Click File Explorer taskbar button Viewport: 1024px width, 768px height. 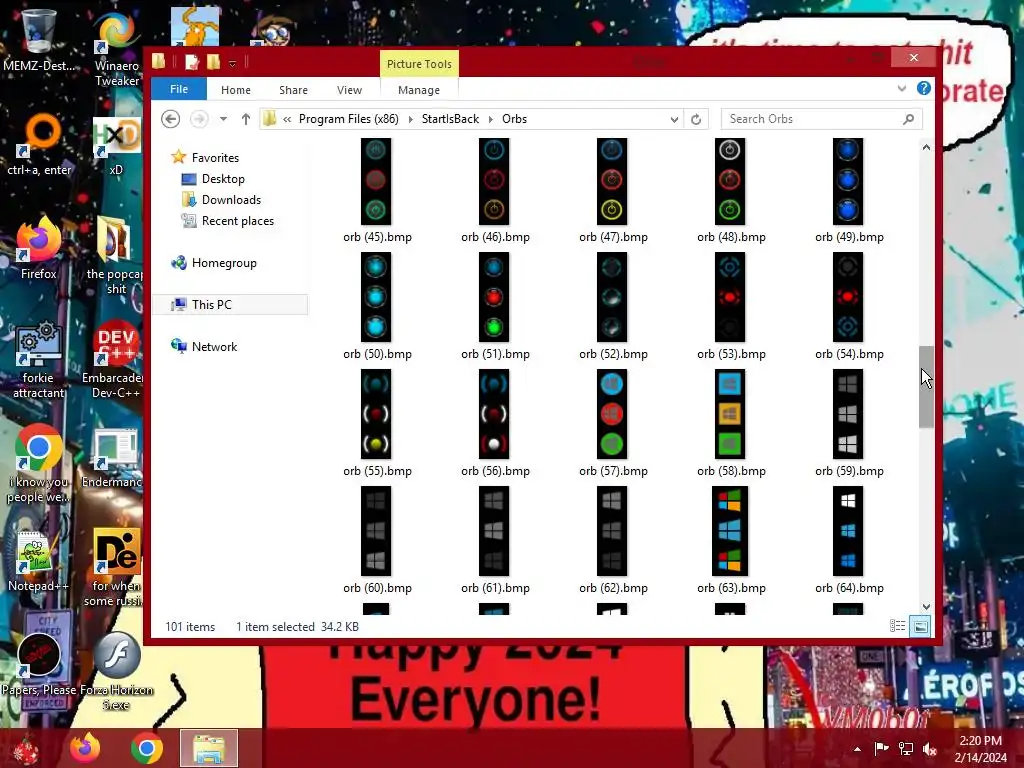click(x=209, y=748)
